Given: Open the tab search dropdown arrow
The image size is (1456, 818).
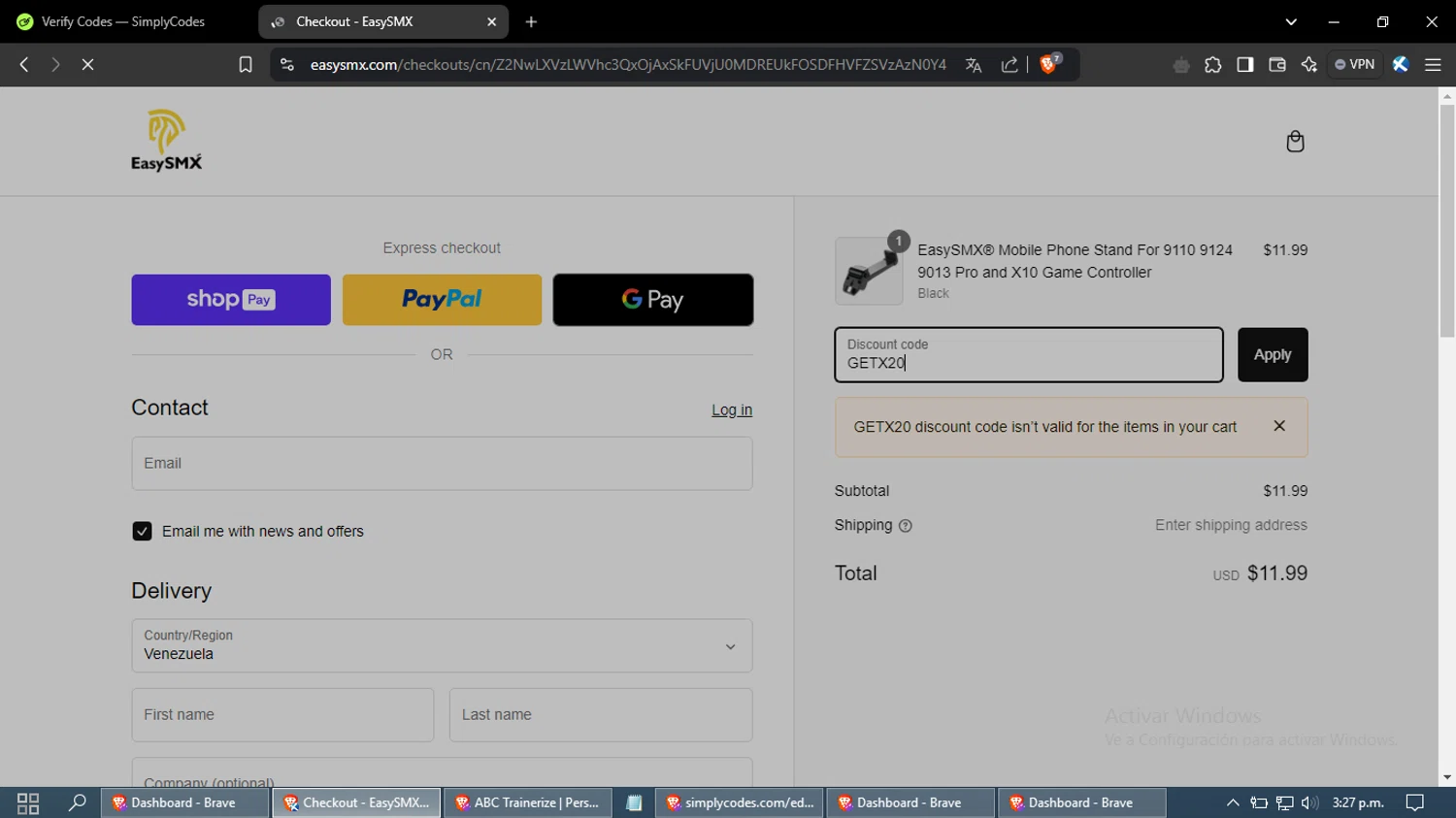Looking at the screenshot, I should (x=1291, y=21).
